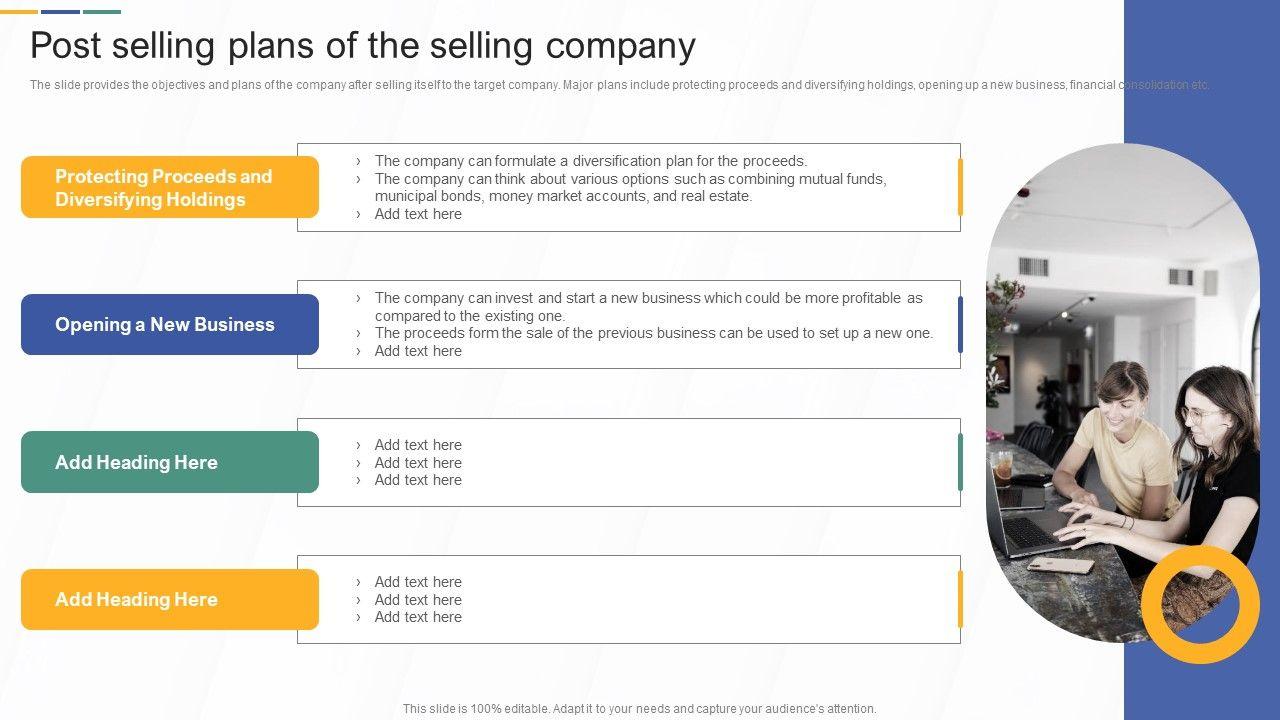
Task: Click the yellow accent bar on first text box
Action: 960,187
